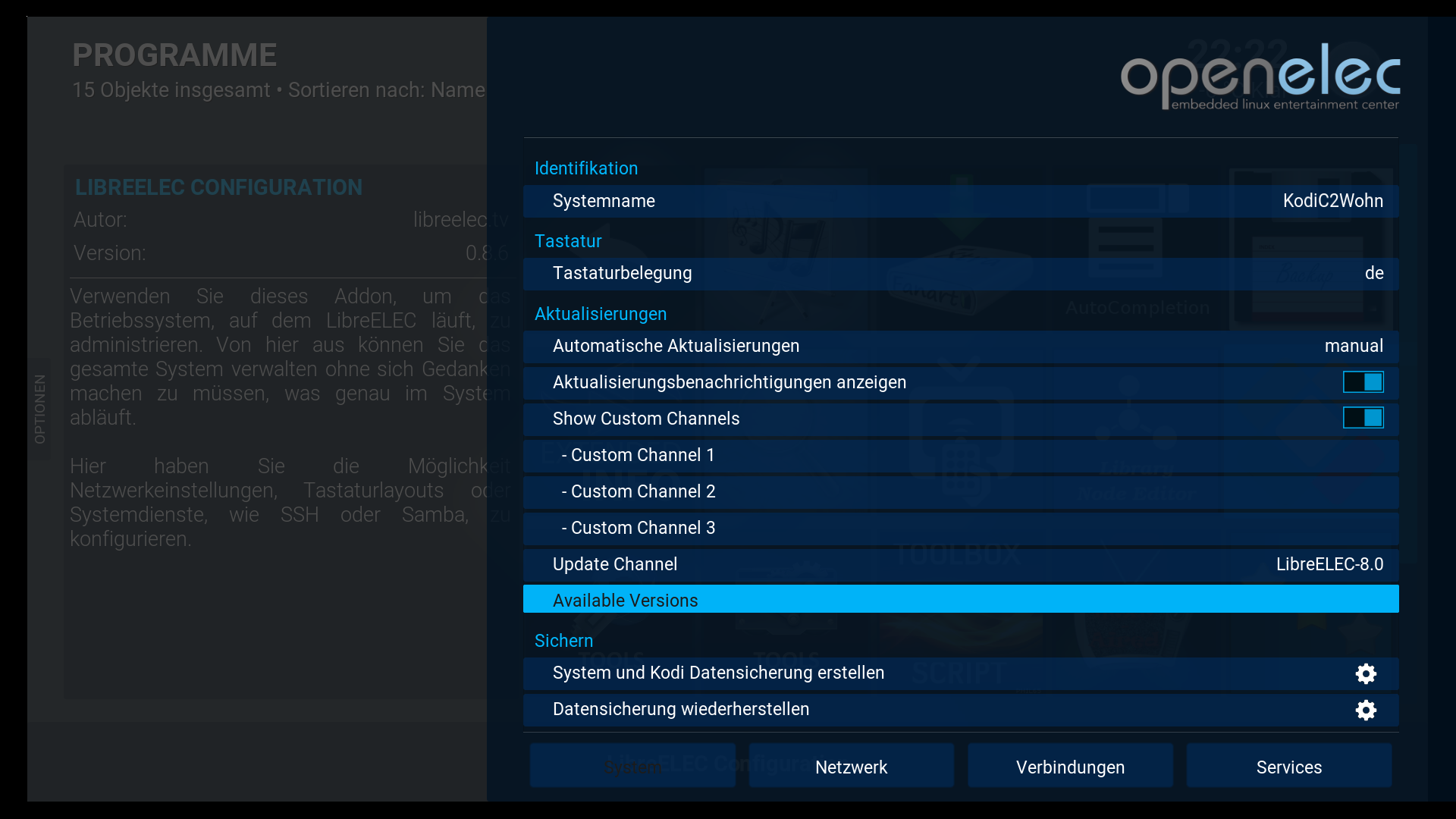
Task: Edit Custom Channel 1 entry
Action: point(961,456)
